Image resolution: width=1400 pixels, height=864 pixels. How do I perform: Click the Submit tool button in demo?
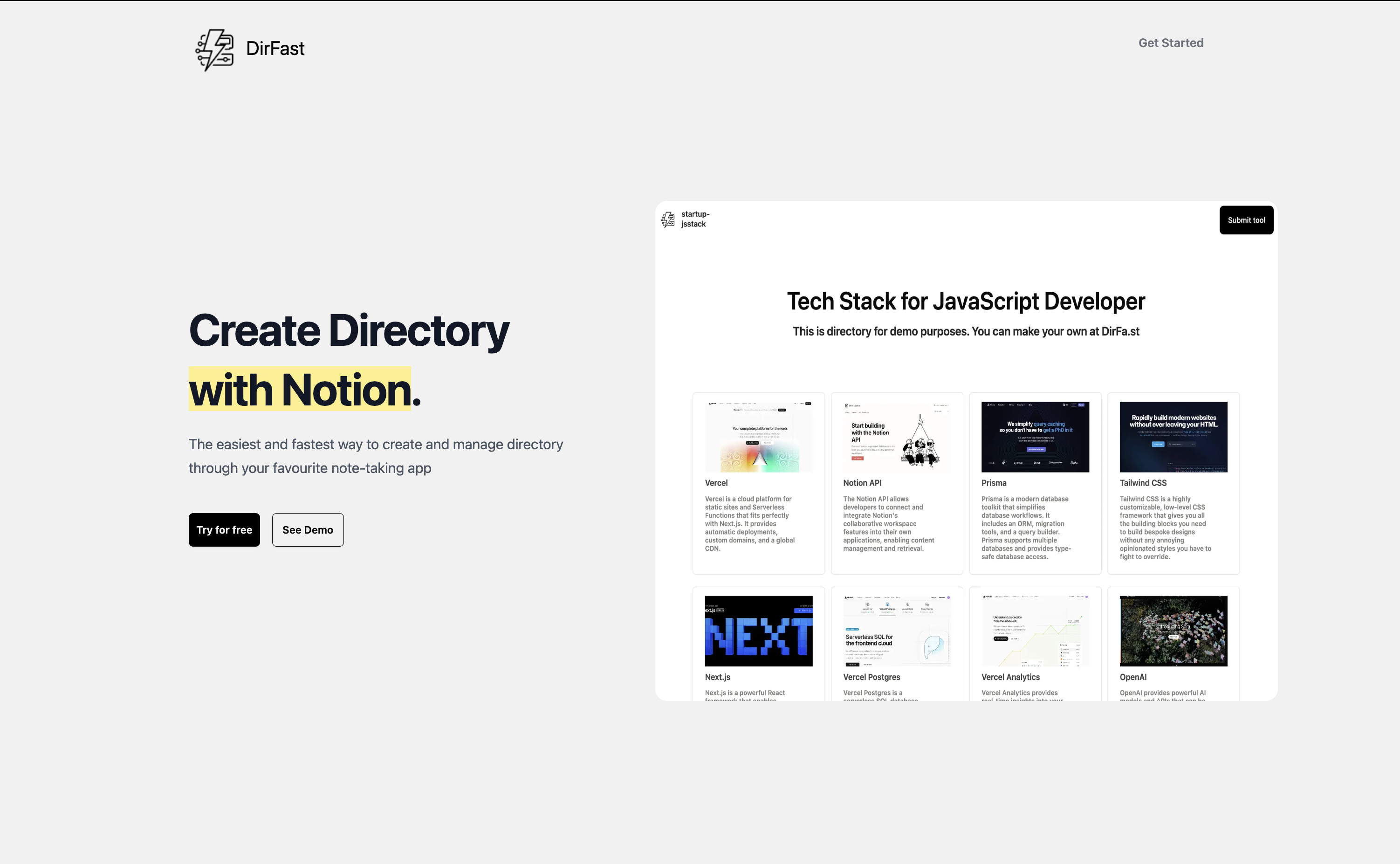[1246, 220]
